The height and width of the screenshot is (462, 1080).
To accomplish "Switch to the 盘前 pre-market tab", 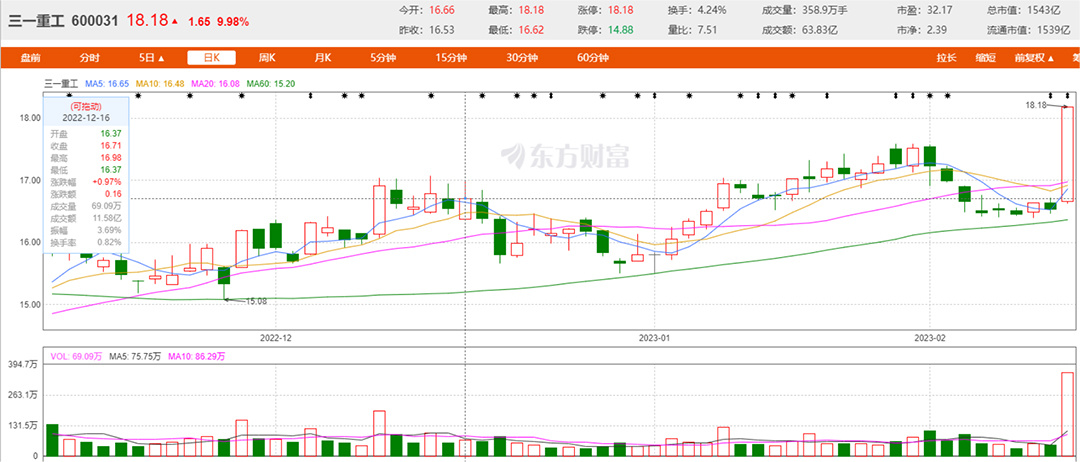I will point(30,59).
